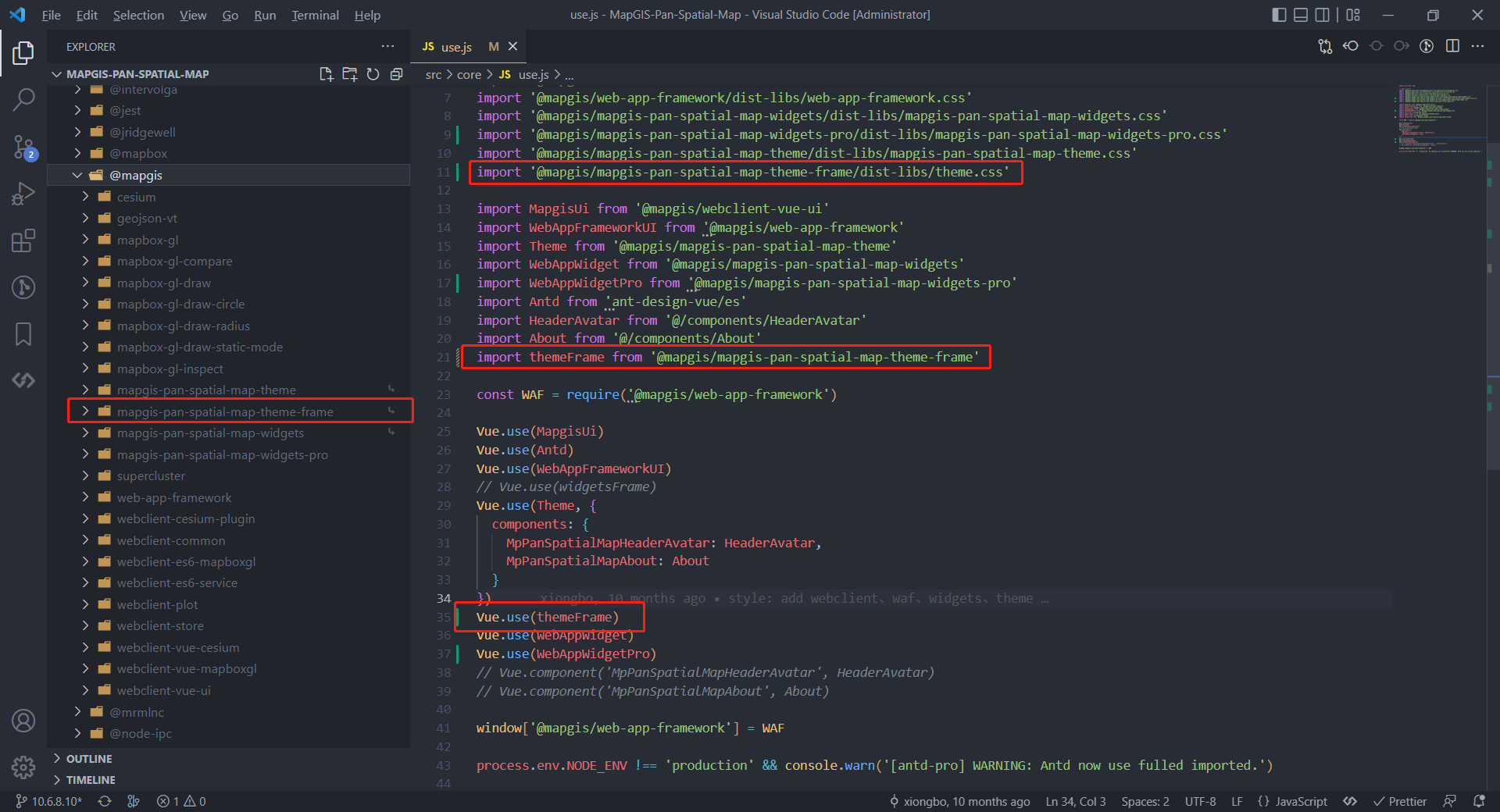Open the Terminal menu
This screenshot has width=1500, height=812.
pyautogui.click(x=315, y=15)
